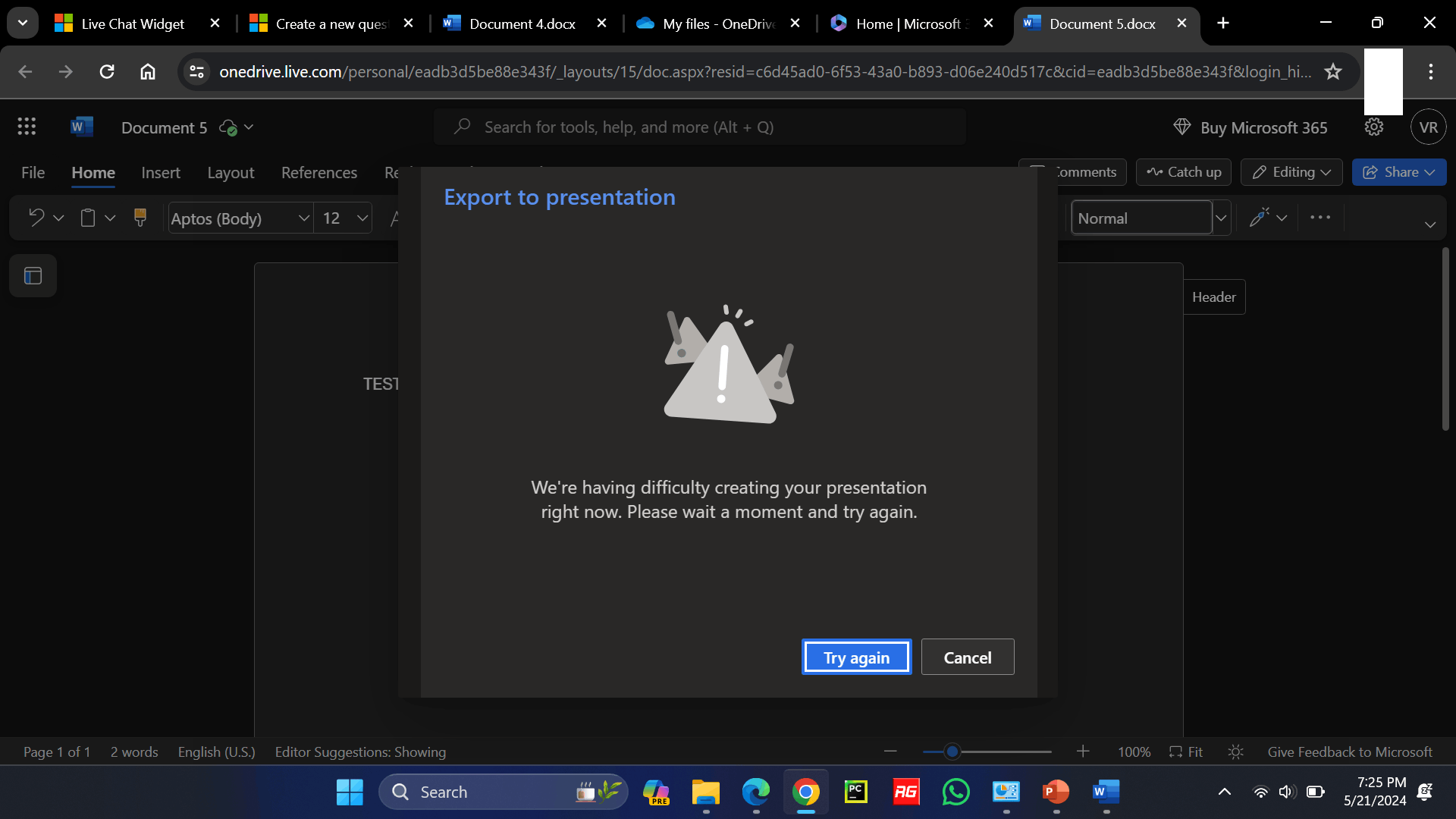Cancel the Export to presentation dialog
Screen dimensions: 1456x819
(967, 657)
